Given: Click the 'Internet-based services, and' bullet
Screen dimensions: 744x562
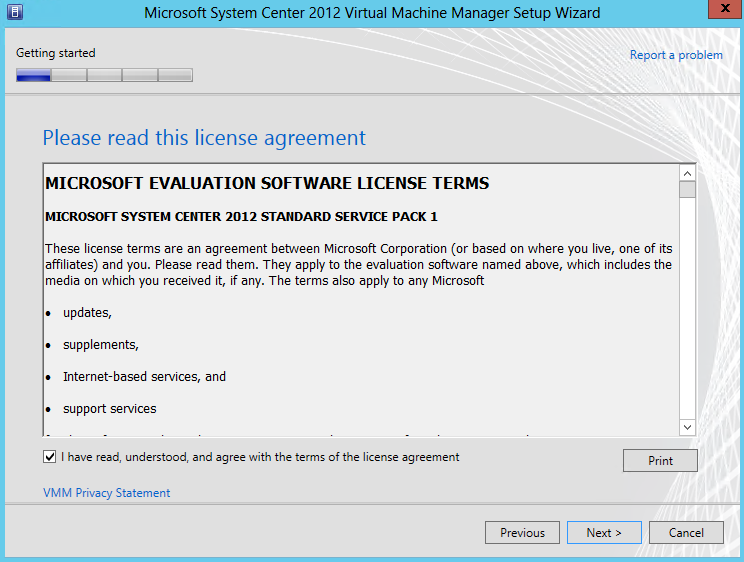Looking at the screenshot, I should click(144, 376).
